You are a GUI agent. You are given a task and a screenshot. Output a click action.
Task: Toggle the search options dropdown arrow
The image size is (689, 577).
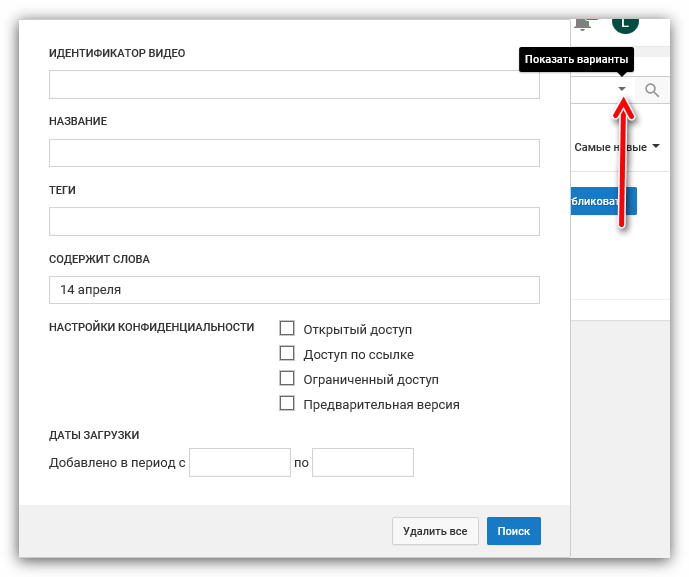(622, 89)
